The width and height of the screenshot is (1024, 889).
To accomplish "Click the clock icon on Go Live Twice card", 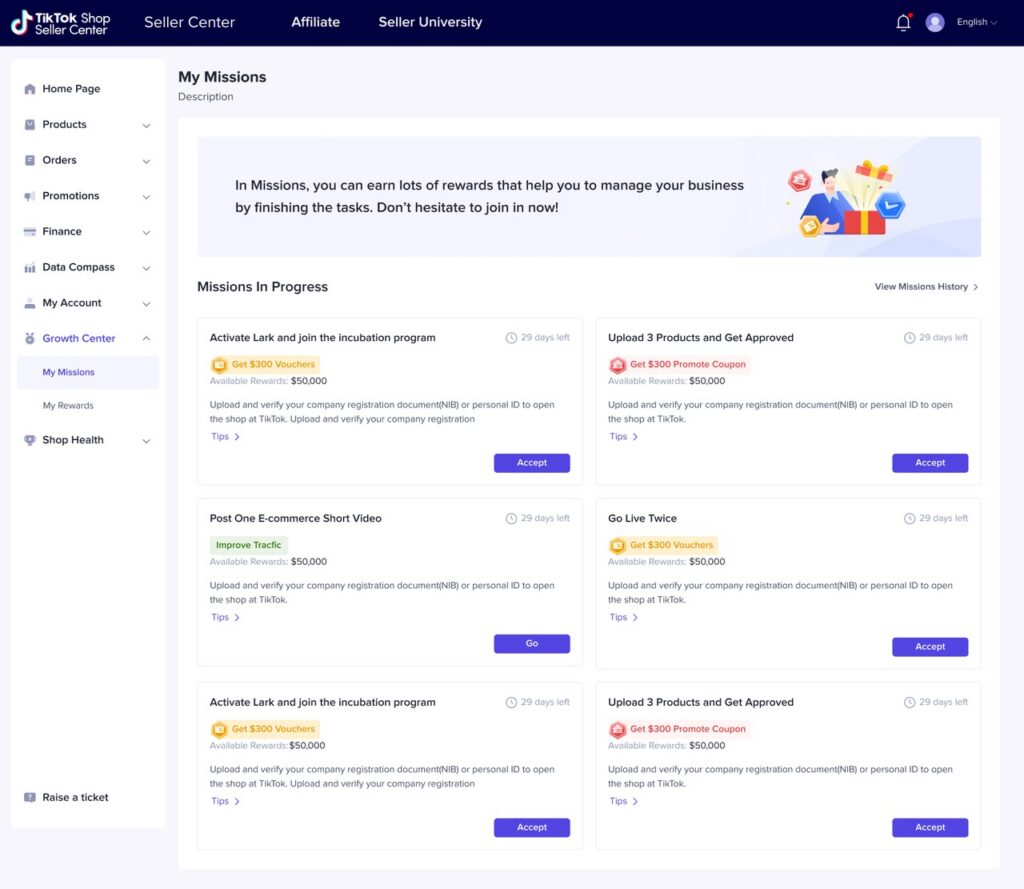I will click(909, 519).
